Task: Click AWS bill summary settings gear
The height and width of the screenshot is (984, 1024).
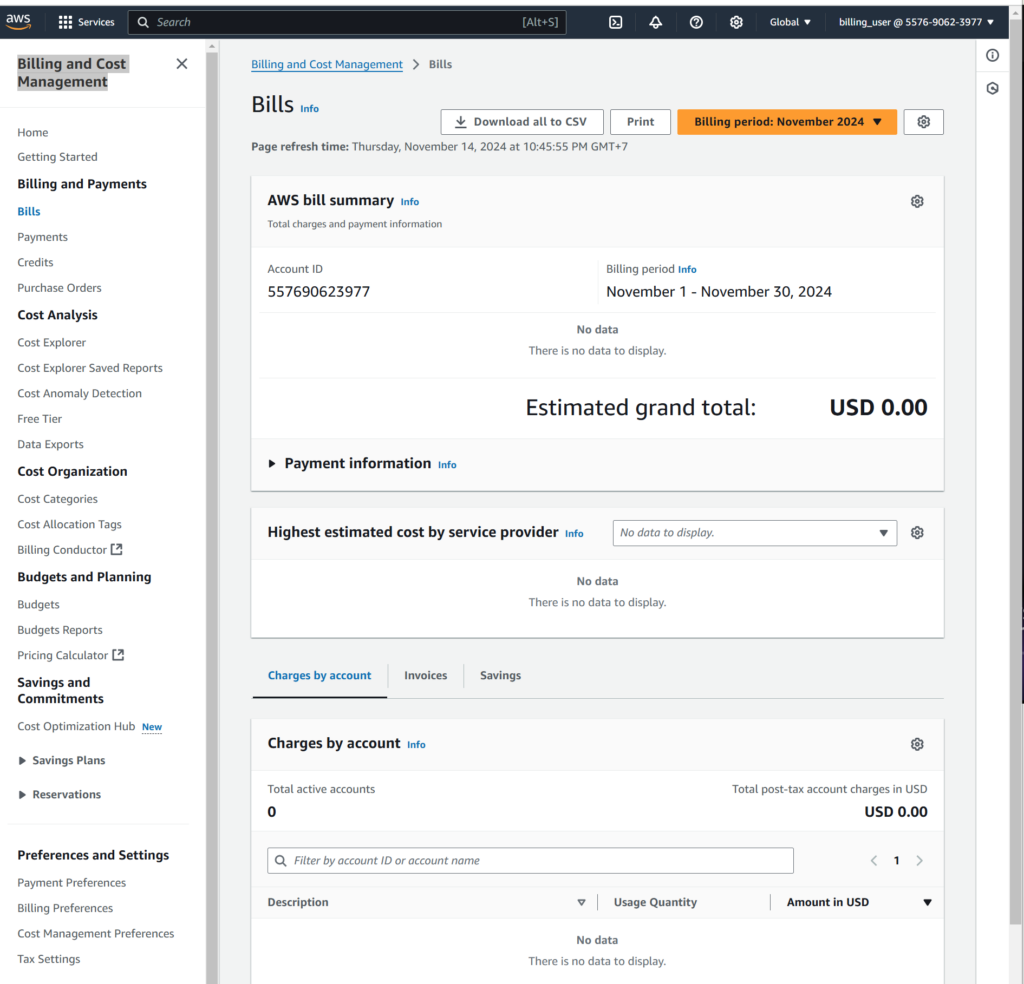Action: click(x=917, y=202)
